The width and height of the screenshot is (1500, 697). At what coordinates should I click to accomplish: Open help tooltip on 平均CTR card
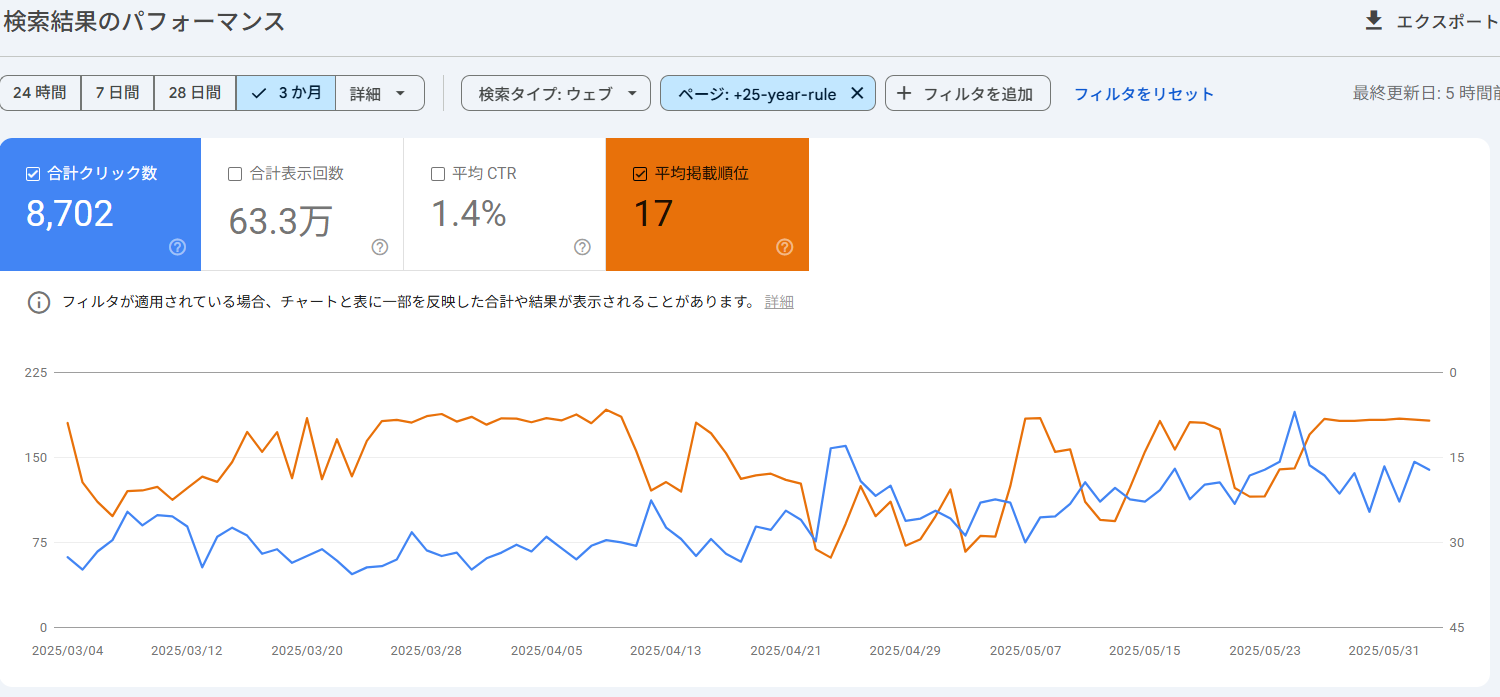[582, 248]
